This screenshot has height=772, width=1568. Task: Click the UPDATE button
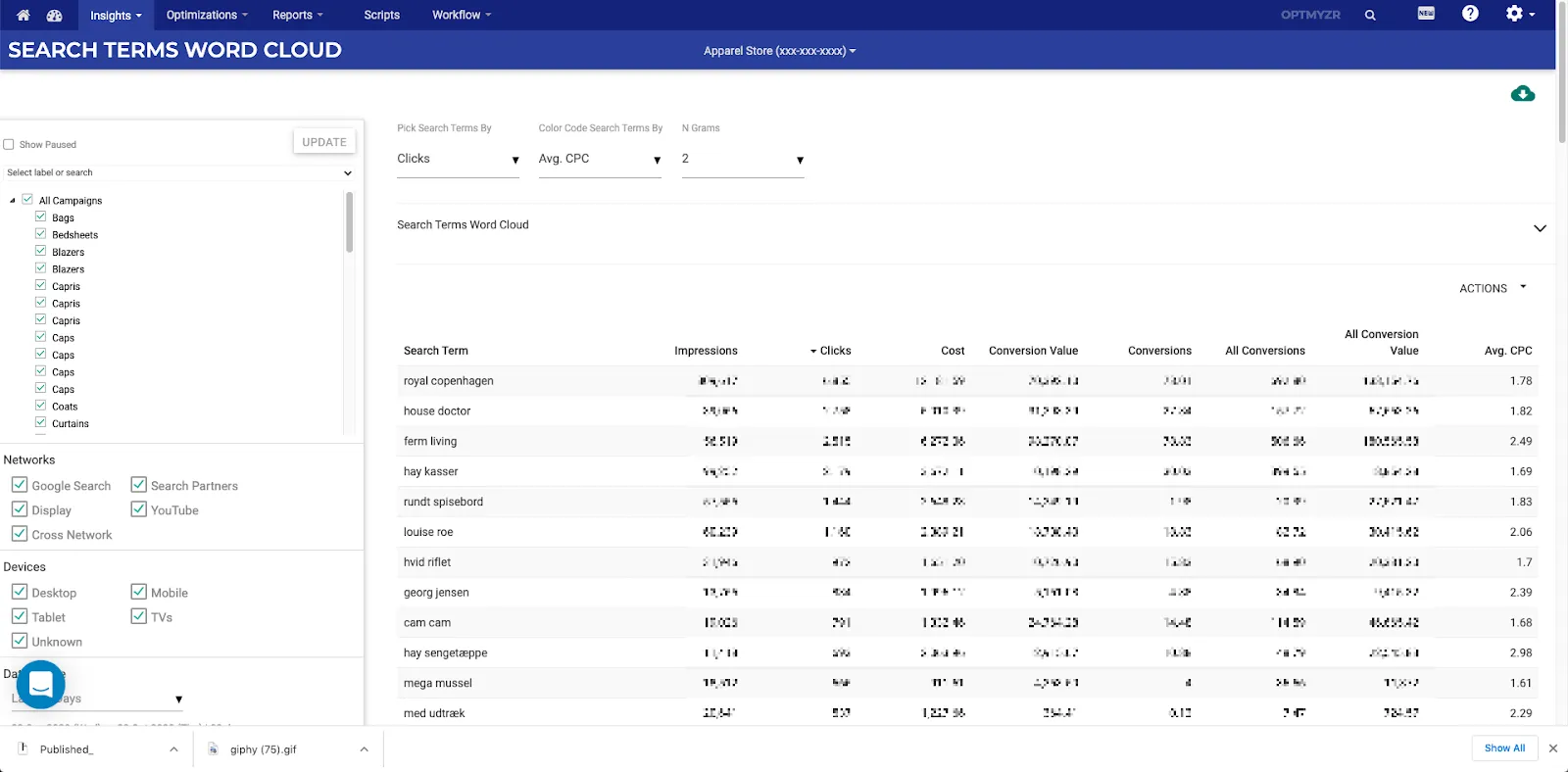pos(324,142)
